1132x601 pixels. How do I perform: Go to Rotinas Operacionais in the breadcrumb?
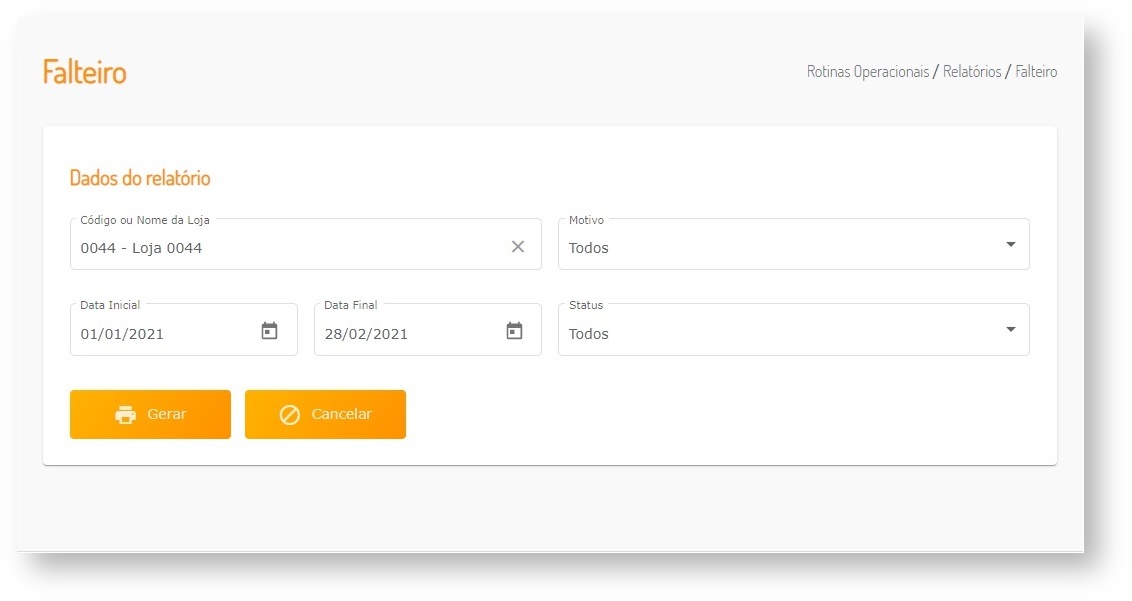click(868, 72)
